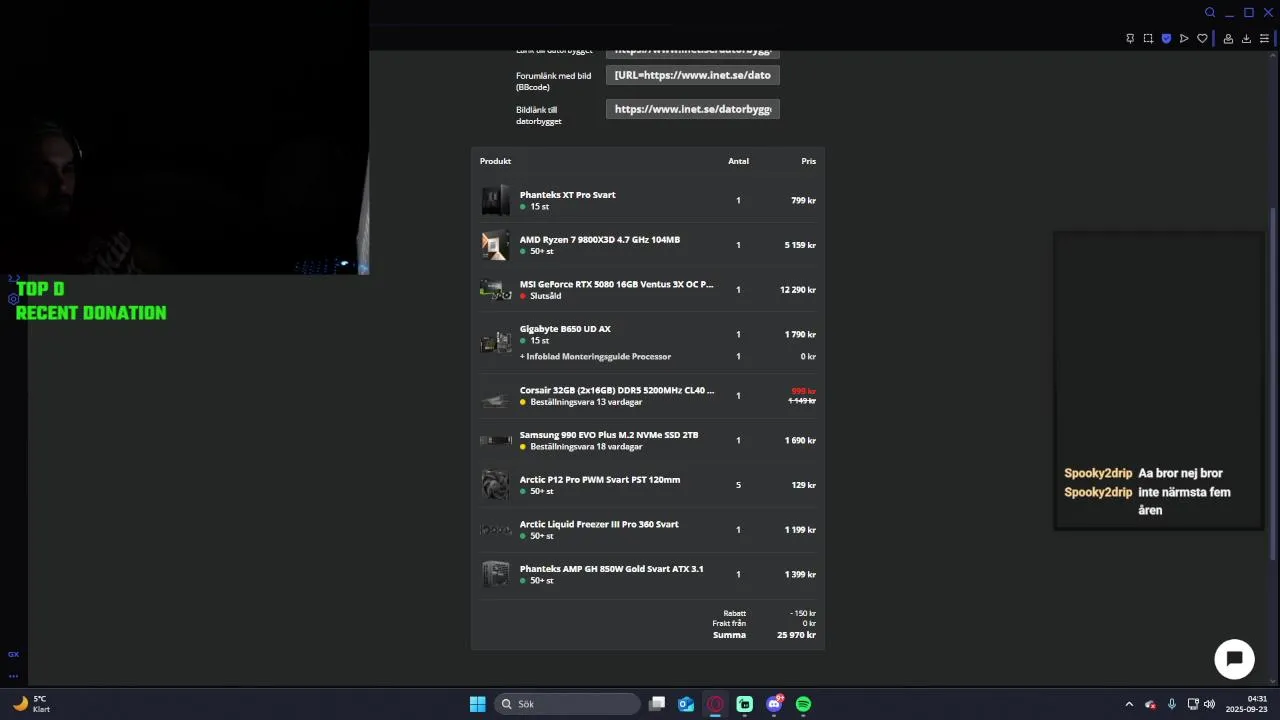Click the Pris column header
This screenshot has height=720, width=1280.
[808, 161]
